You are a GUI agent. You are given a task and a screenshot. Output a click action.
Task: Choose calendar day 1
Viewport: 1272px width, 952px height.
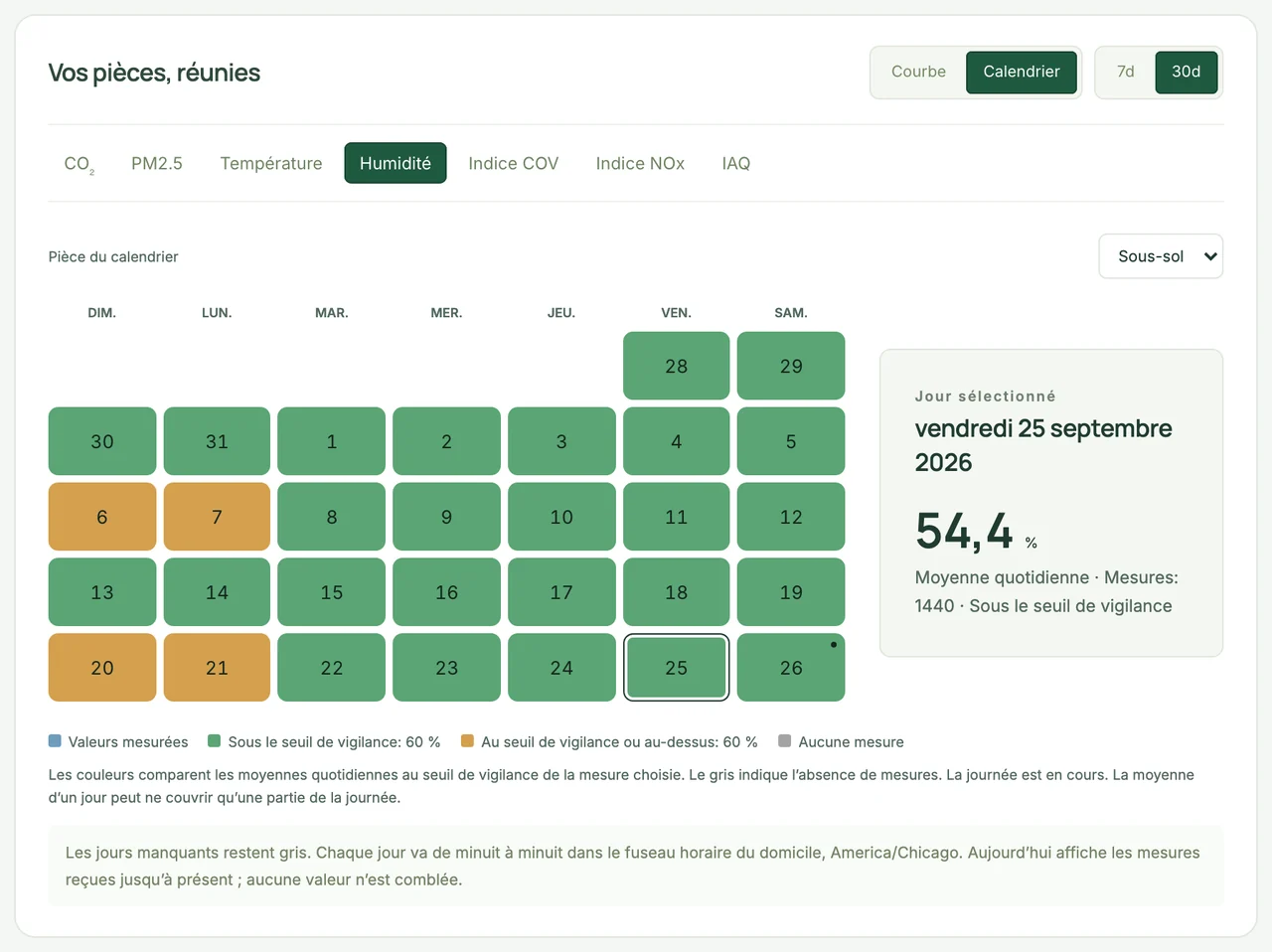click(x=332, y=441)
